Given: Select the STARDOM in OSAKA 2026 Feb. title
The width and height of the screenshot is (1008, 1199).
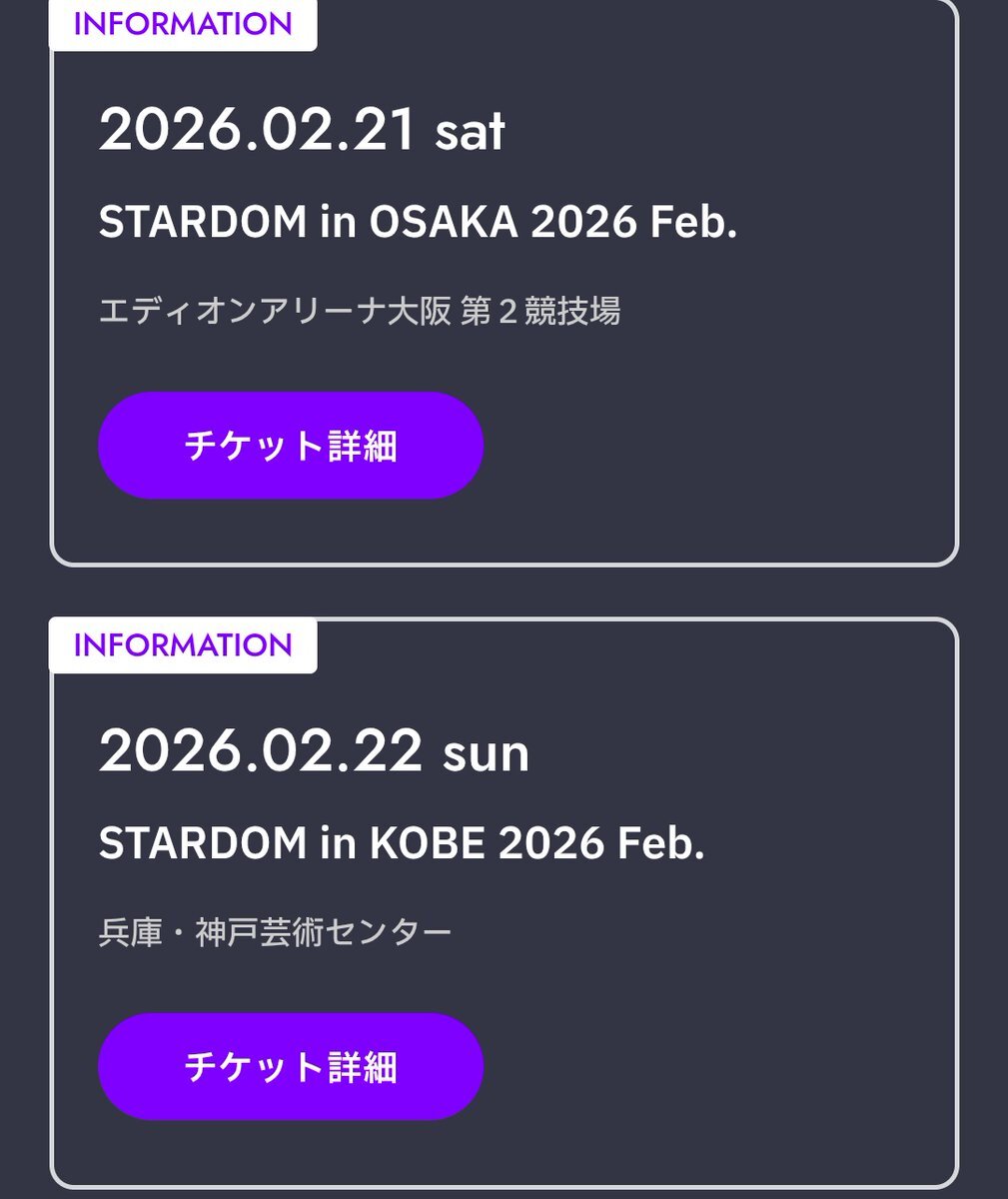Looking at the screenshot, I should (x=418, y=223).
